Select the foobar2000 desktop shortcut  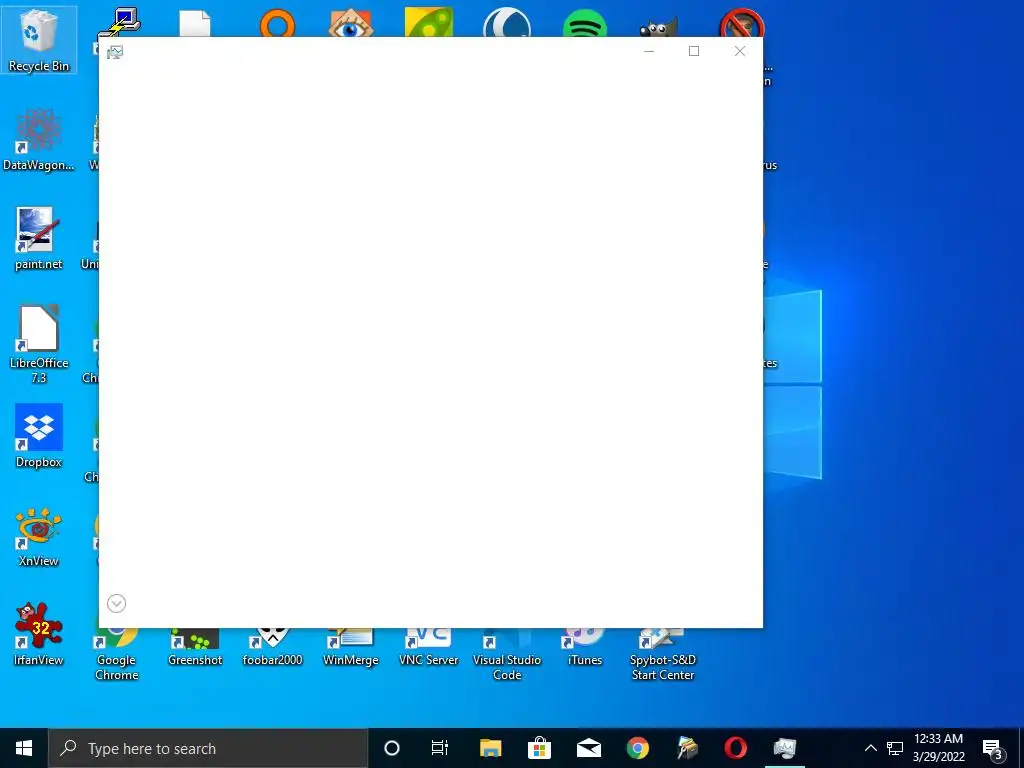272,648
